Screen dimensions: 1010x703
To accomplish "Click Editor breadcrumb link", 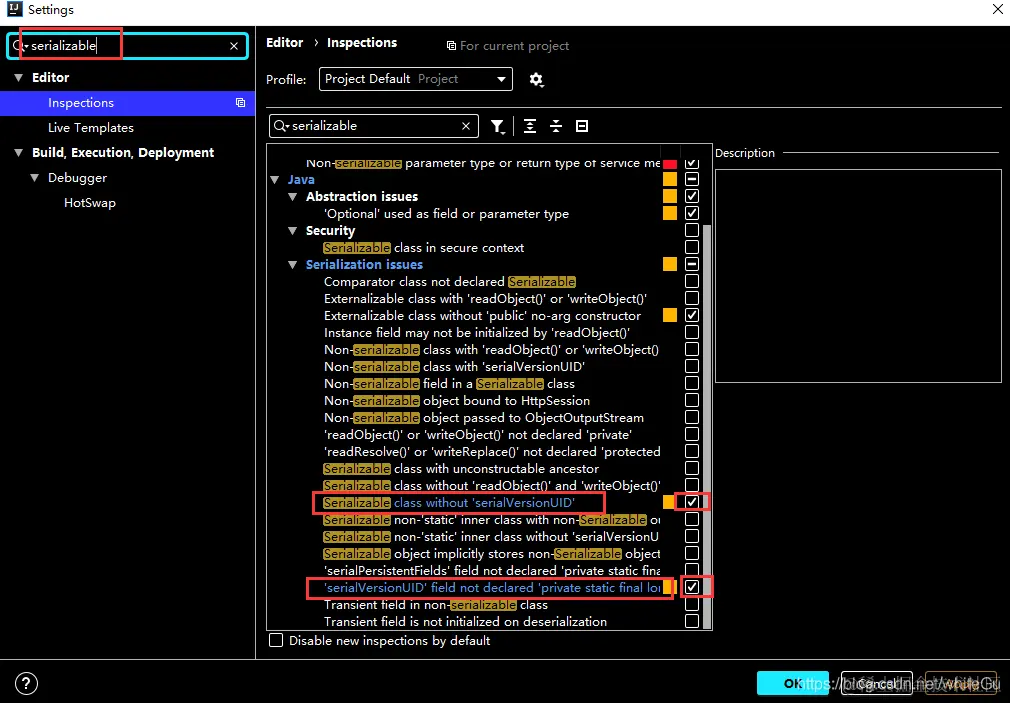I will click(x=284, y=43).
